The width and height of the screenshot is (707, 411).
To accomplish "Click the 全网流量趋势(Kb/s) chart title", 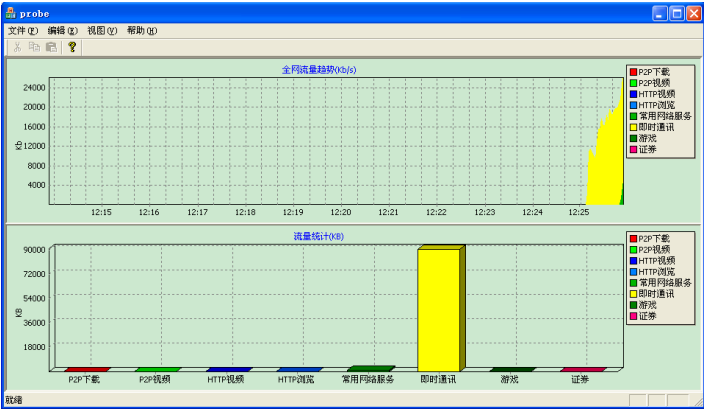I will [x=319, y=70].
